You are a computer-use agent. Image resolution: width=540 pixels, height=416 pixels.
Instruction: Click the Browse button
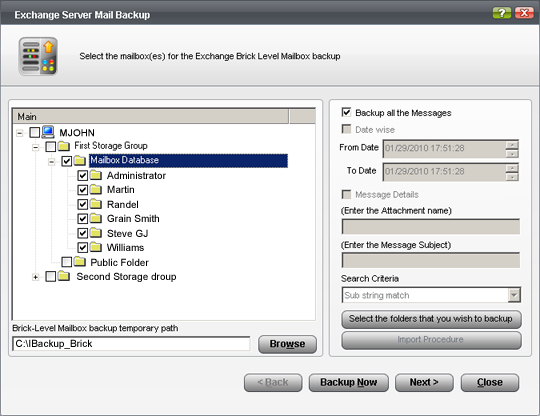tap(287, 344)
